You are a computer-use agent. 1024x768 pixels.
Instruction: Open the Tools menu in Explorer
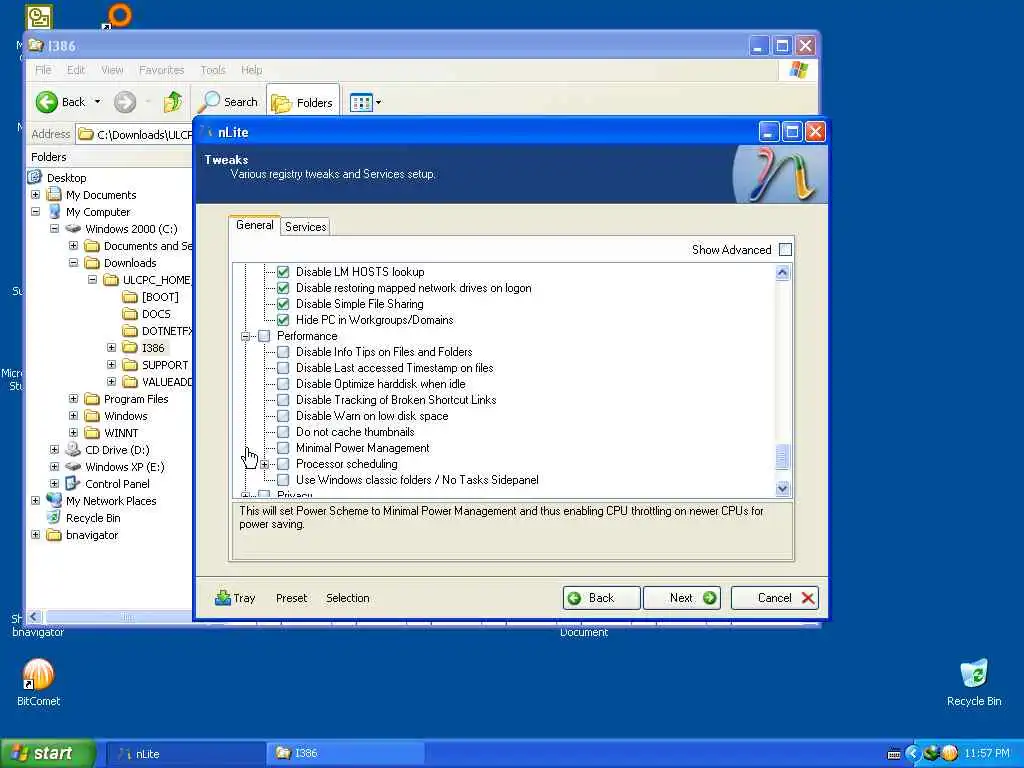pyautogui.click(x=213, y=70)
